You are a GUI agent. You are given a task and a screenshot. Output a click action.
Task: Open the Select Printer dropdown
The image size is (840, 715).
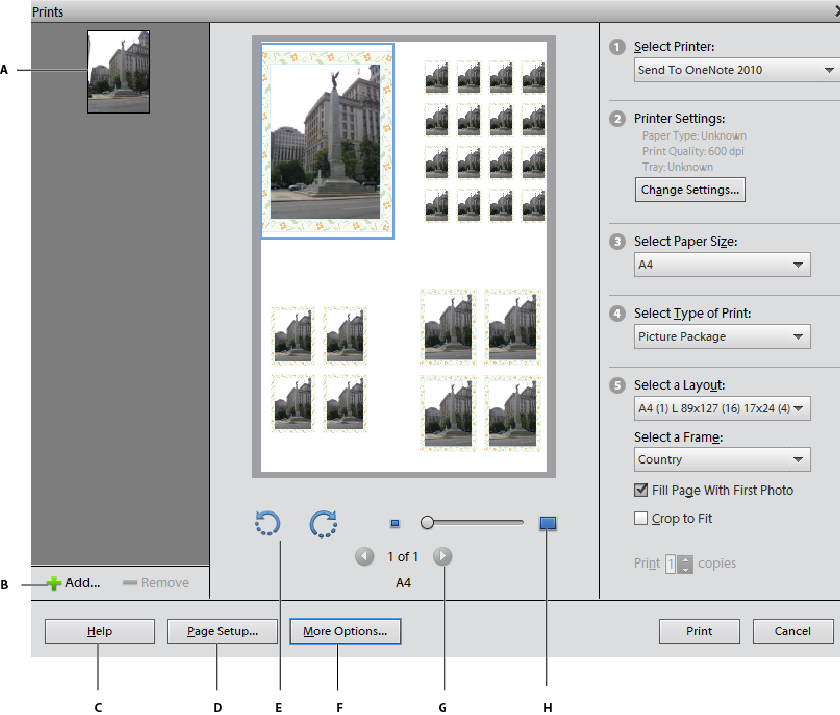pos(735,69)
